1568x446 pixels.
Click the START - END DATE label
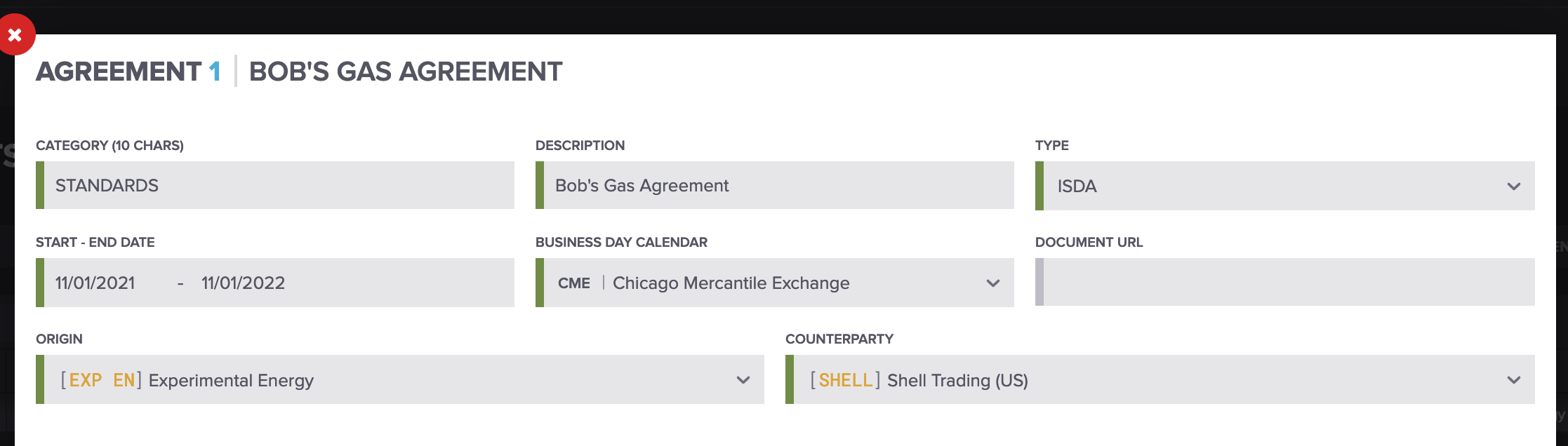[x=95, y=243]
